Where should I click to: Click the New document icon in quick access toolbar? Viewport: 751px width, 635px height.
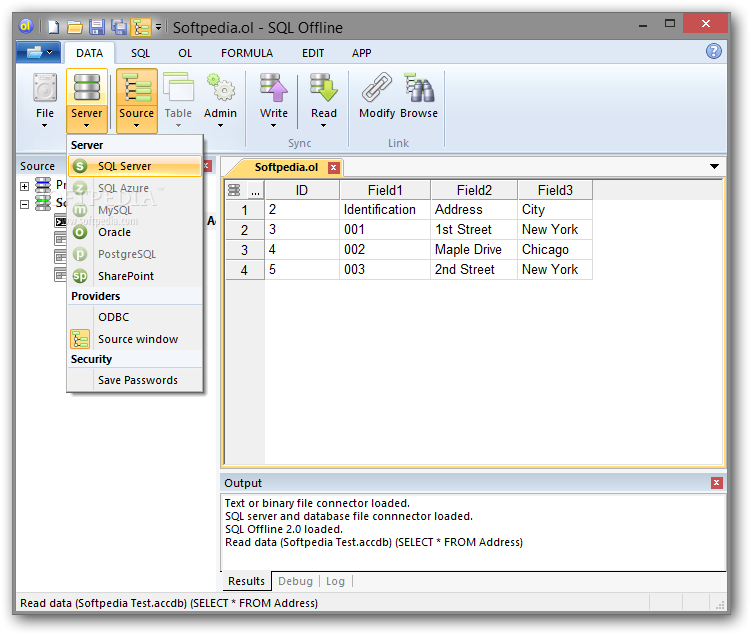pos(54,27)
